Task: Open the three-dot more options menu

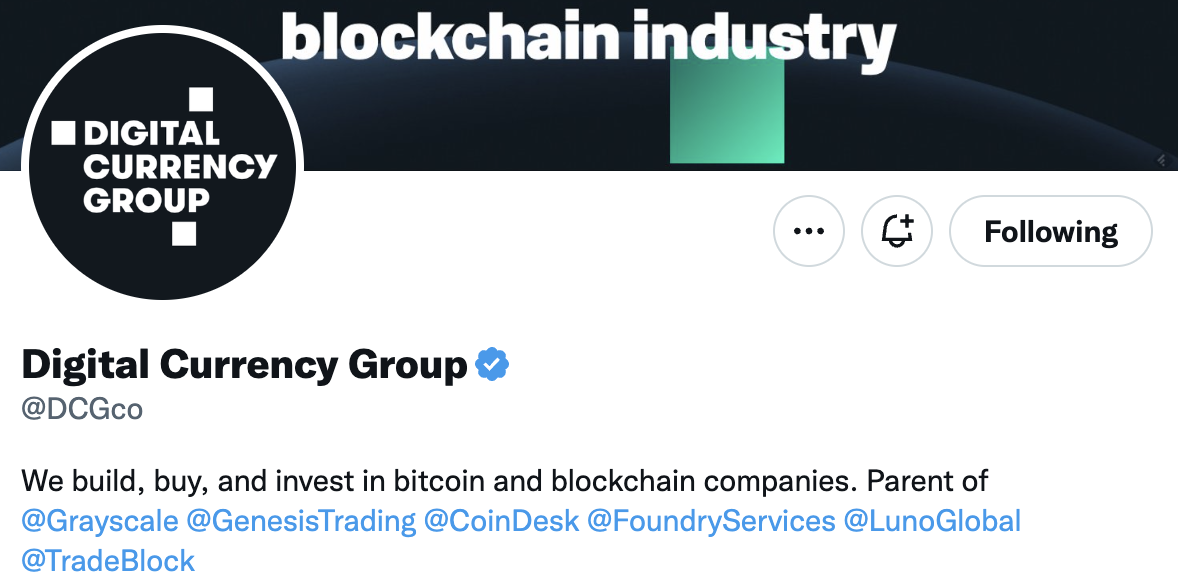Action: point(808,231)
